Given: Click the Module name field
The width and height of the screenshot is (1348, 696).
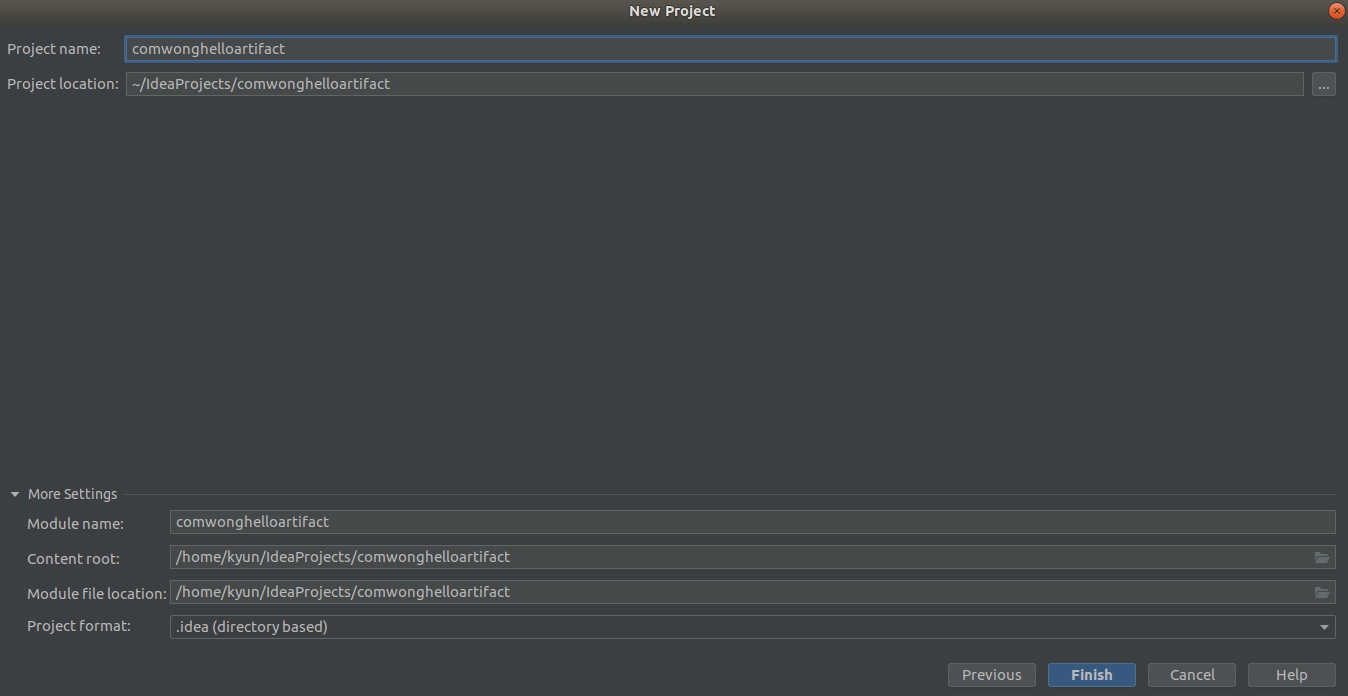Looking at the screenshot, I should tap(752, 522).
